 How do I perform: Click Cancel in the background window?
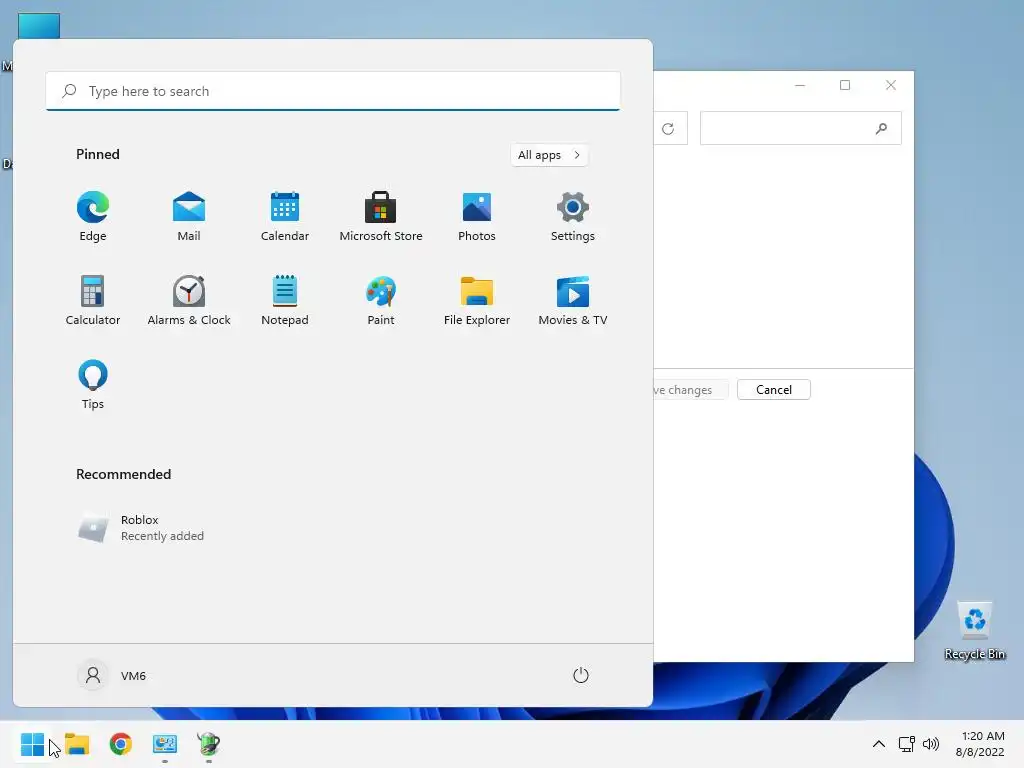774,390
